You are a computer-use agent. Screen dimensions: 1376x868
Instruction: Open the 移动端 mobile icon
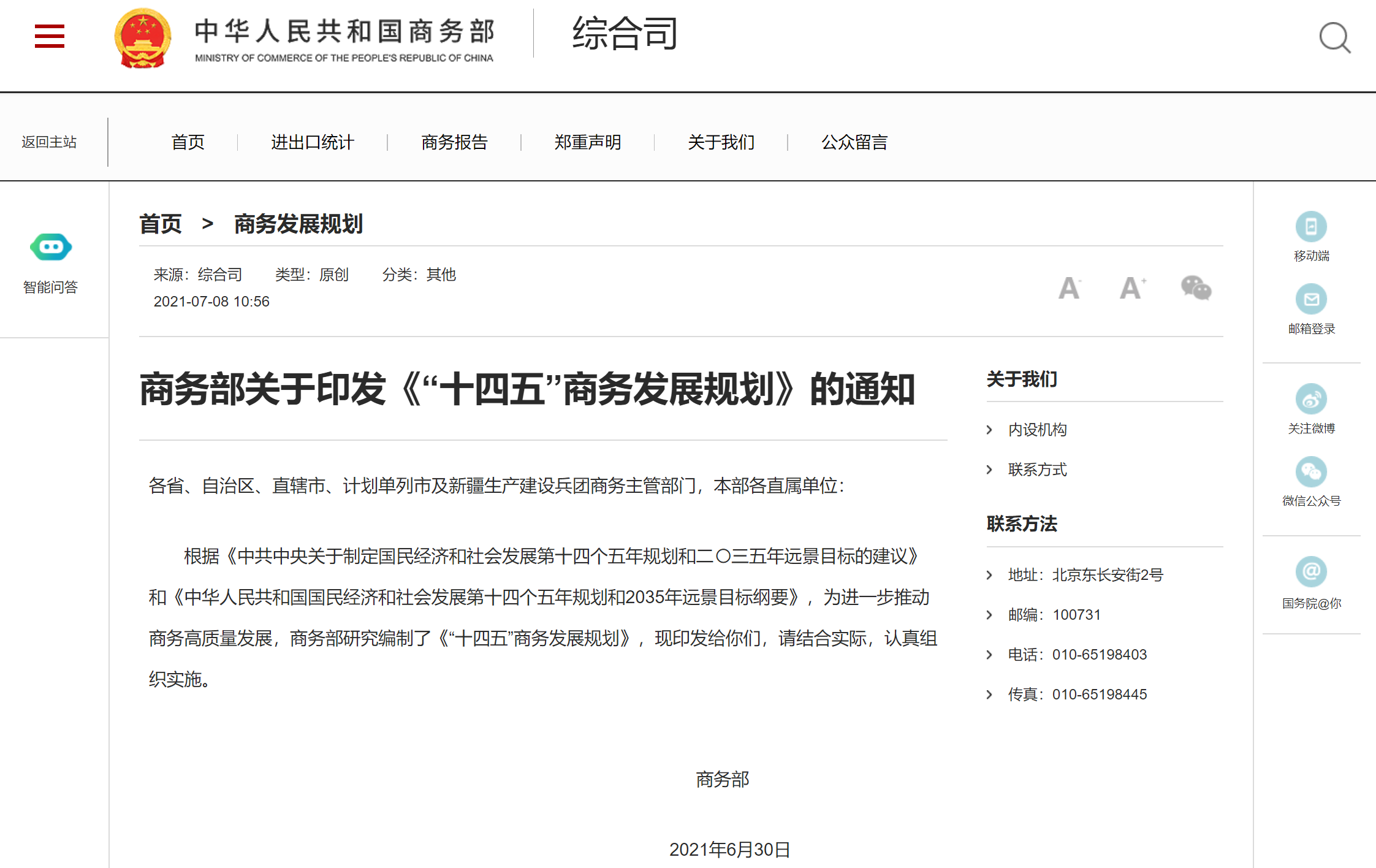click(x=1311, y=227)
